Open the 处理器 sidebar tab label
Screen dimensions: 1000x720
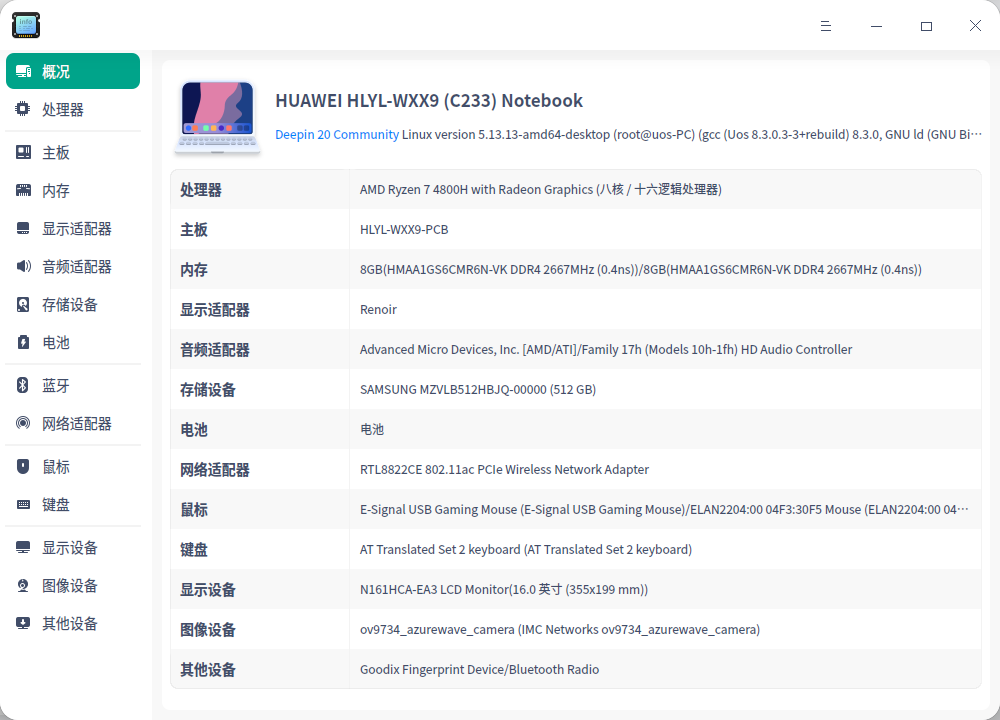point(62,110)
